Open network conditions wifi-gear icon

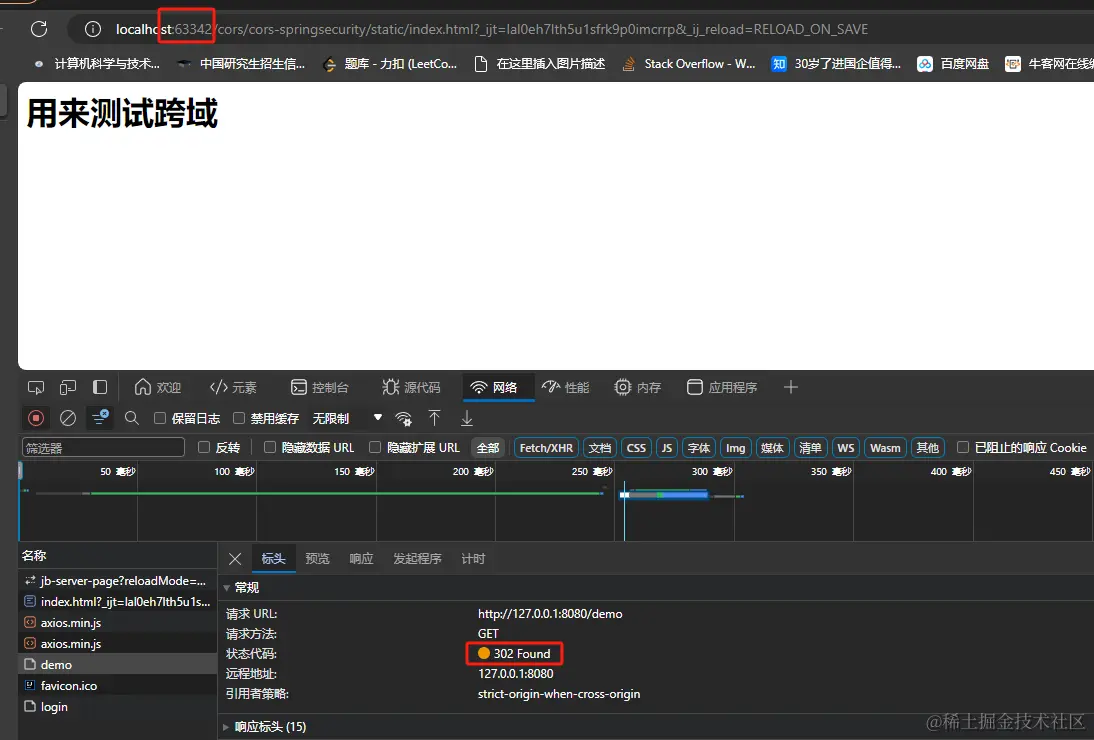tap(403, 418)
